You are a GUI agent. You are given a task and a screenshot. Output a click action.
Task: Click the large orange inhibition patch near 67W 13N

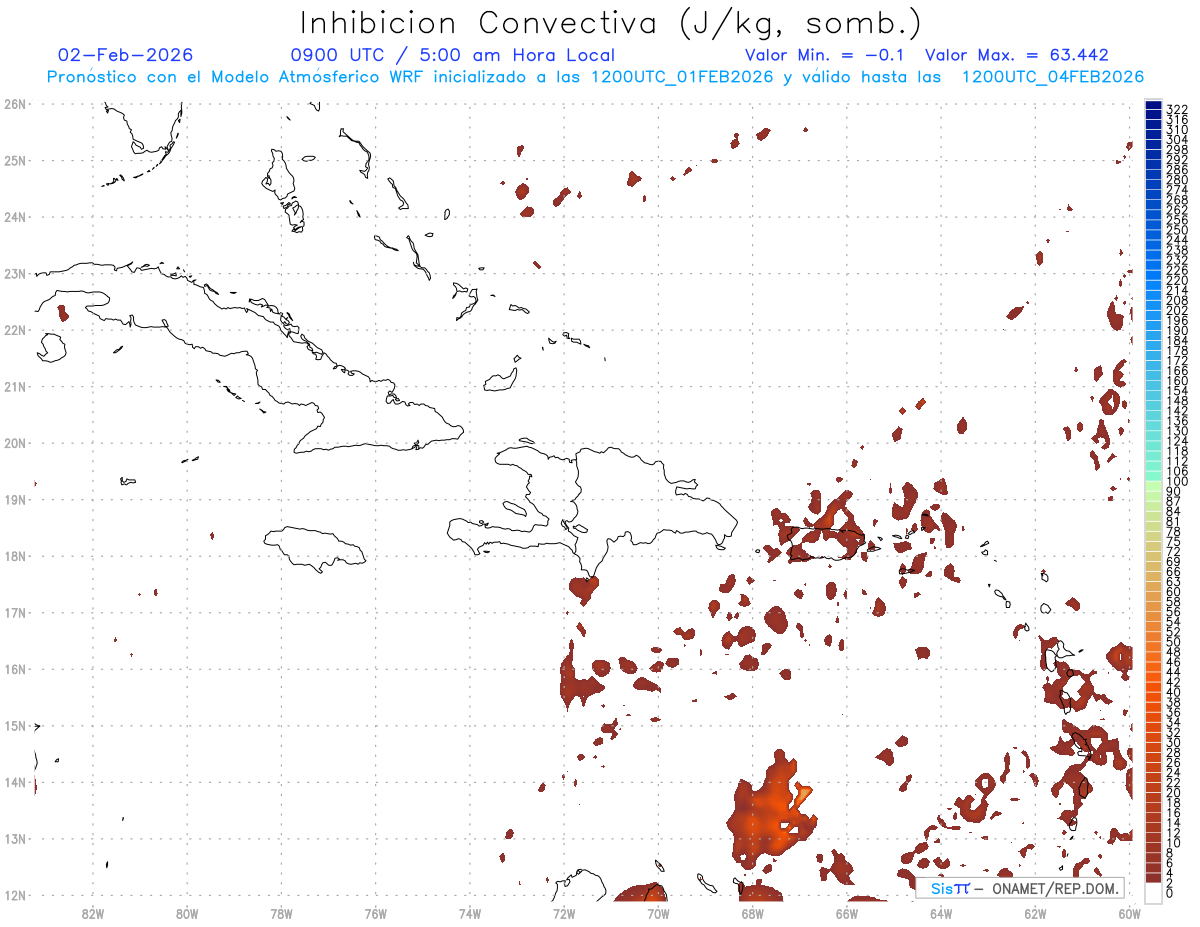point(772,810)
